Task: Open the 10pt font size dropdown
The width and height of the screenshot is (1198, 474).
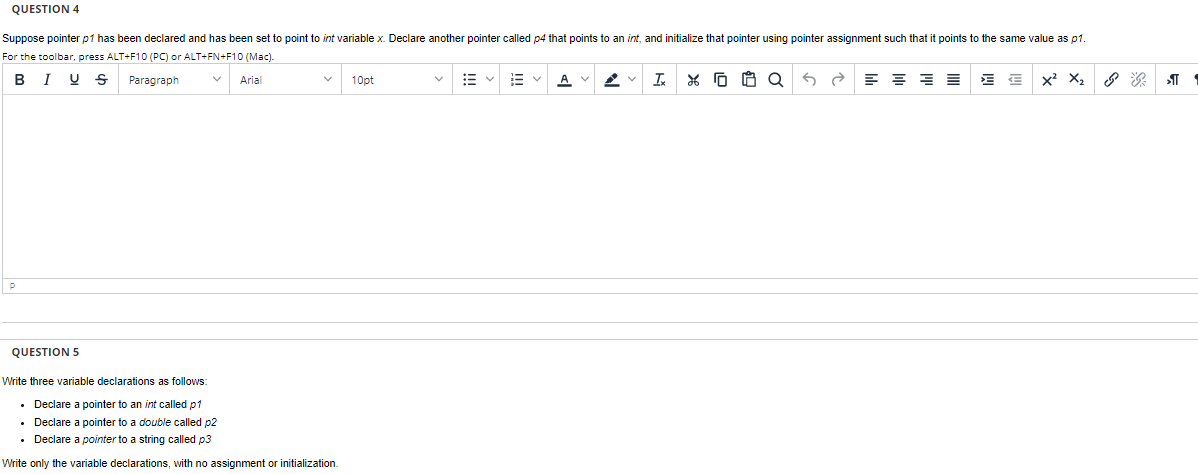Action: [396, 80]
